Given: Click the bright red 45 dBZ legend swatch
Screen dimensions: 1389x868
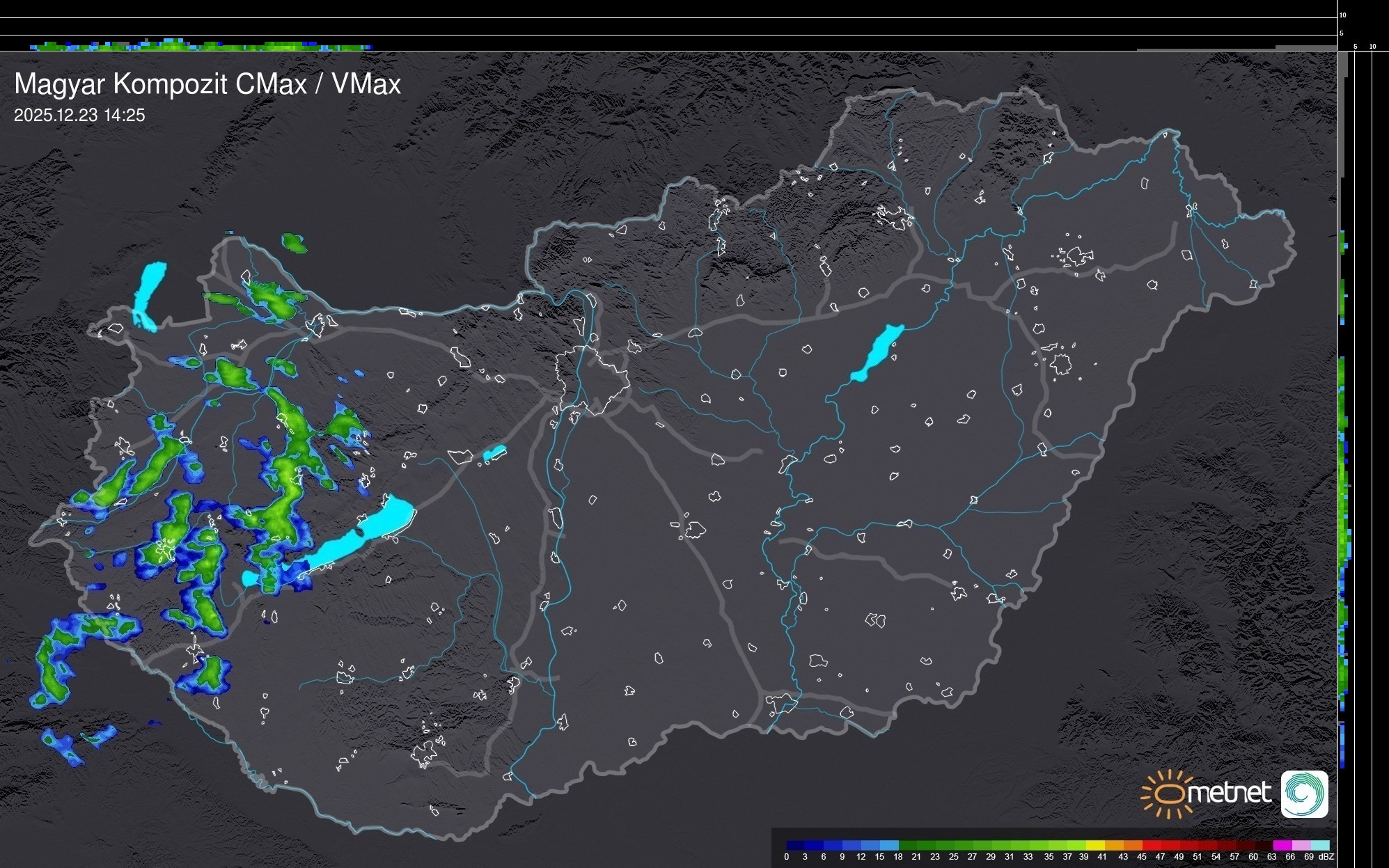Looking at the screenshot, I should 1151,845.
